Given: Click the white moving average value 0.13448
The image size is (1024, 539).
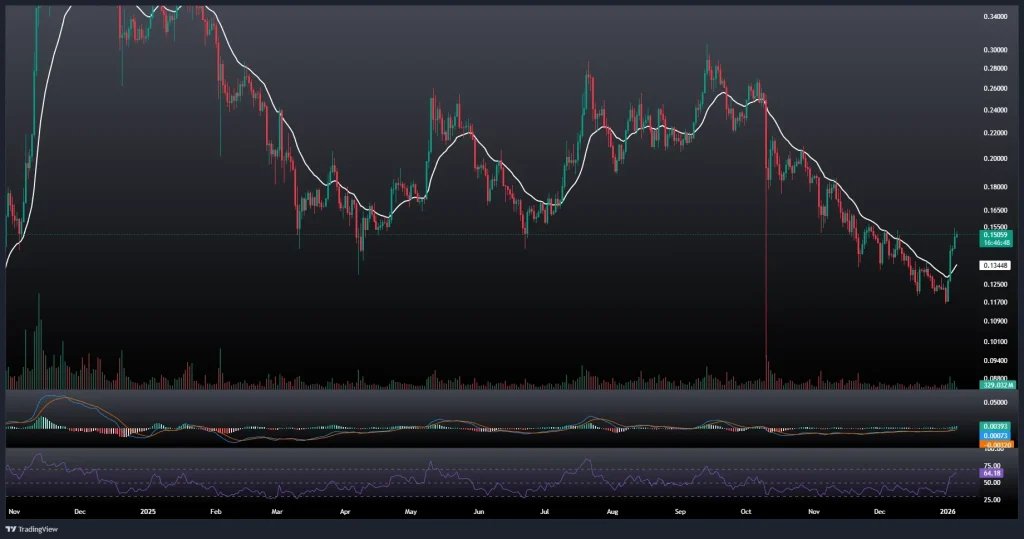Looking at the screenshot, I should pyautogui.click(x=969, y=265).
